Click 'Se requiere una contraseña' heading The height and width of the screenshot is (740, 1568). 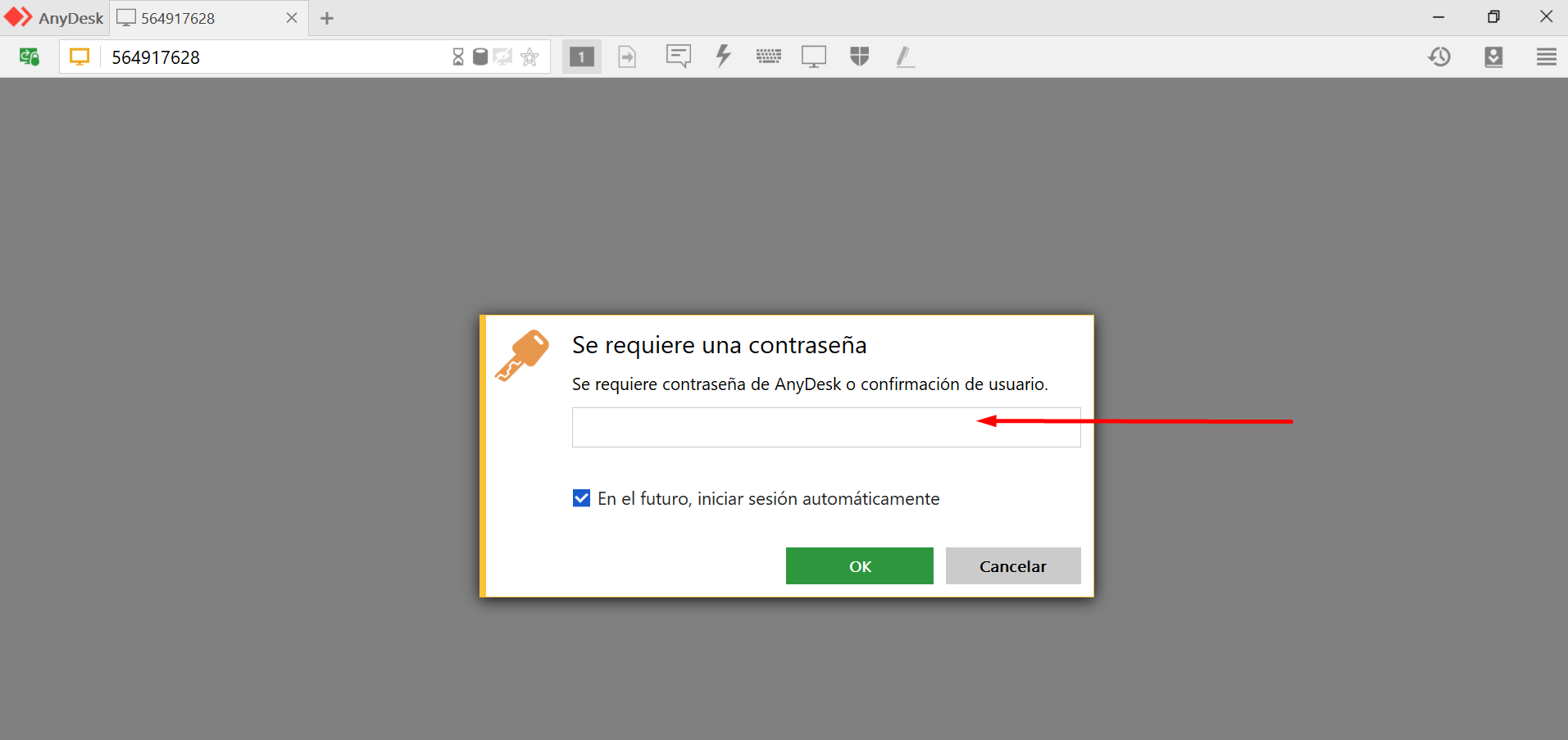tap(719, 345)
